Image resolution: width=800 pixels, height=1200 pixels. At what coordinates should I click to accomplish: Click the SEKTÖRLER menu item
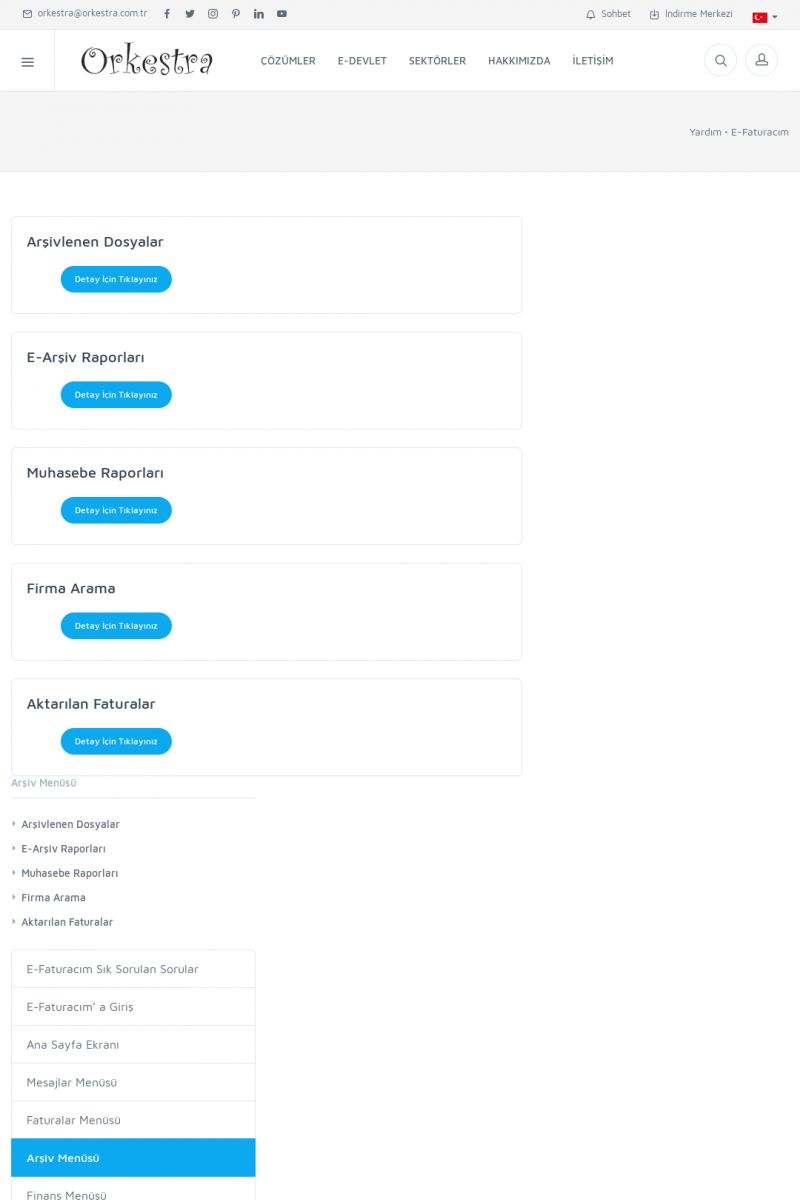(x=437, y=61)
